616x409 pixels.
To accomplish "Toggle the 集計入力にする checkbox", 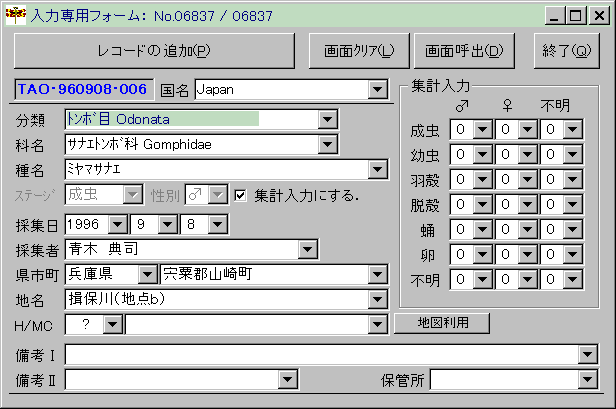I will tap(240, 194).
